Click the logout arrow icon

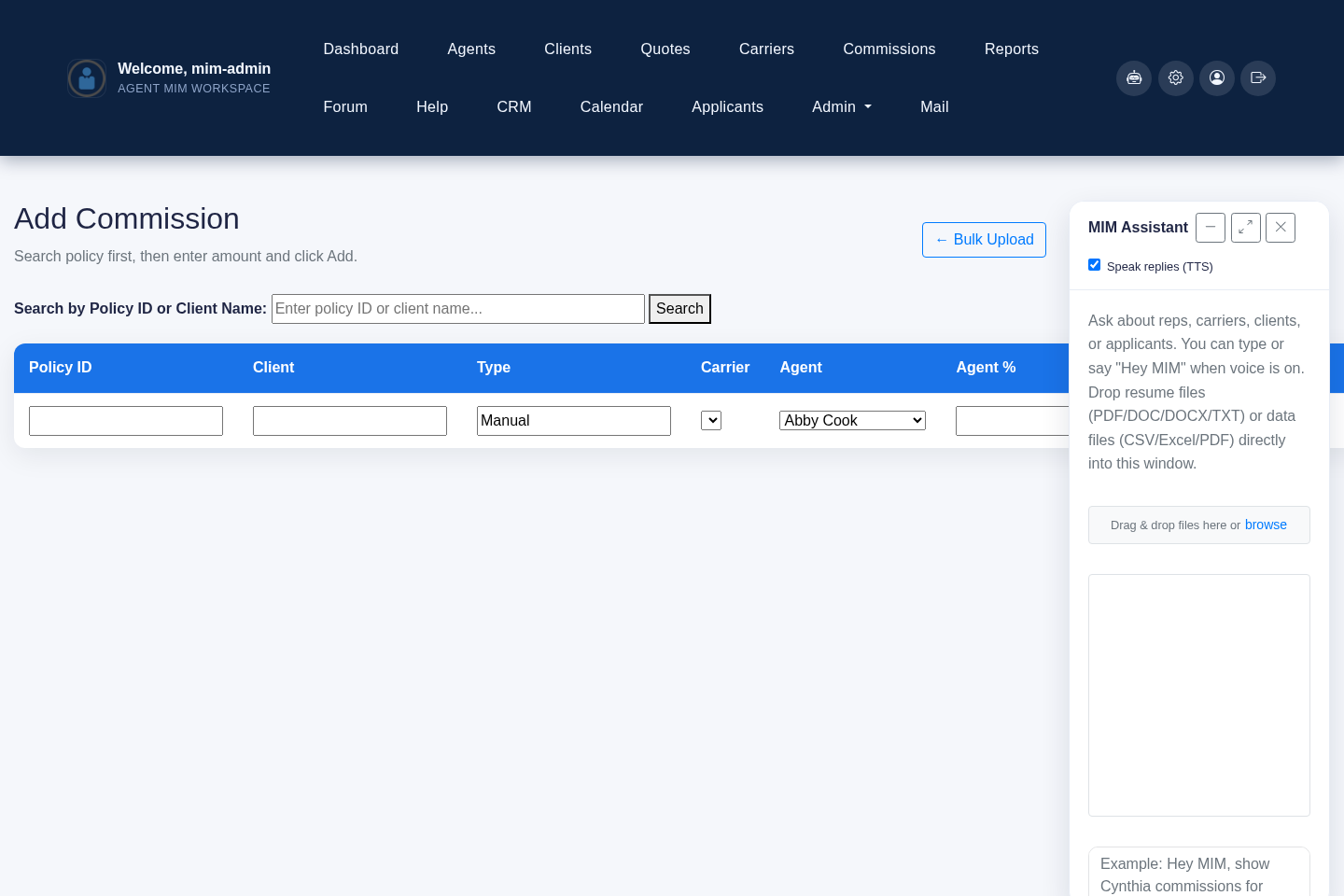1258,78
